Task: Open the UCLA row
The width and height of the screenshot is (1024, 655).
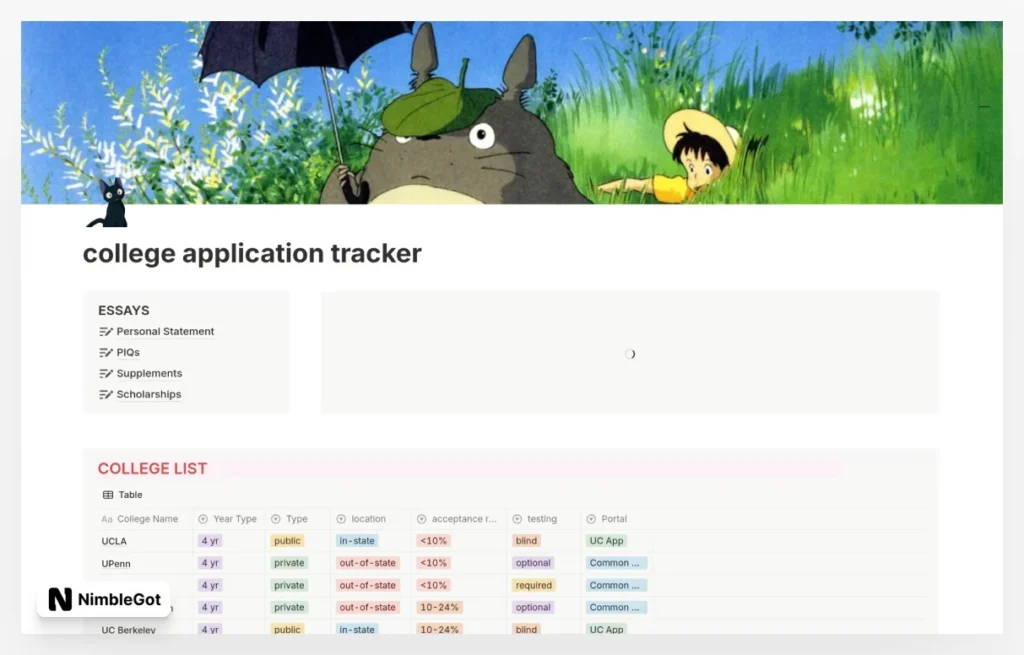Action: pos(114,541)
